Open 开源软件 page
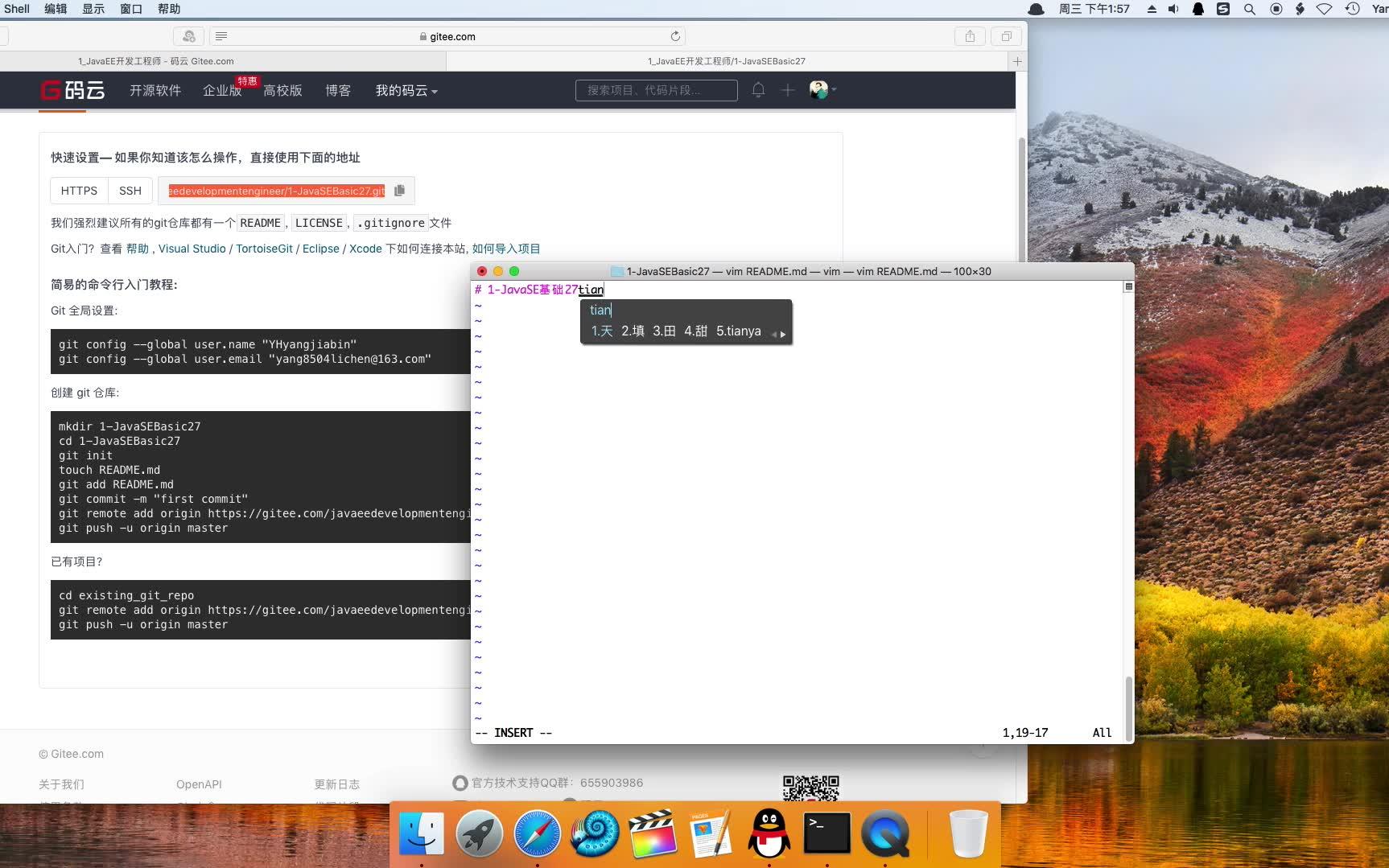 pos(155,90)
